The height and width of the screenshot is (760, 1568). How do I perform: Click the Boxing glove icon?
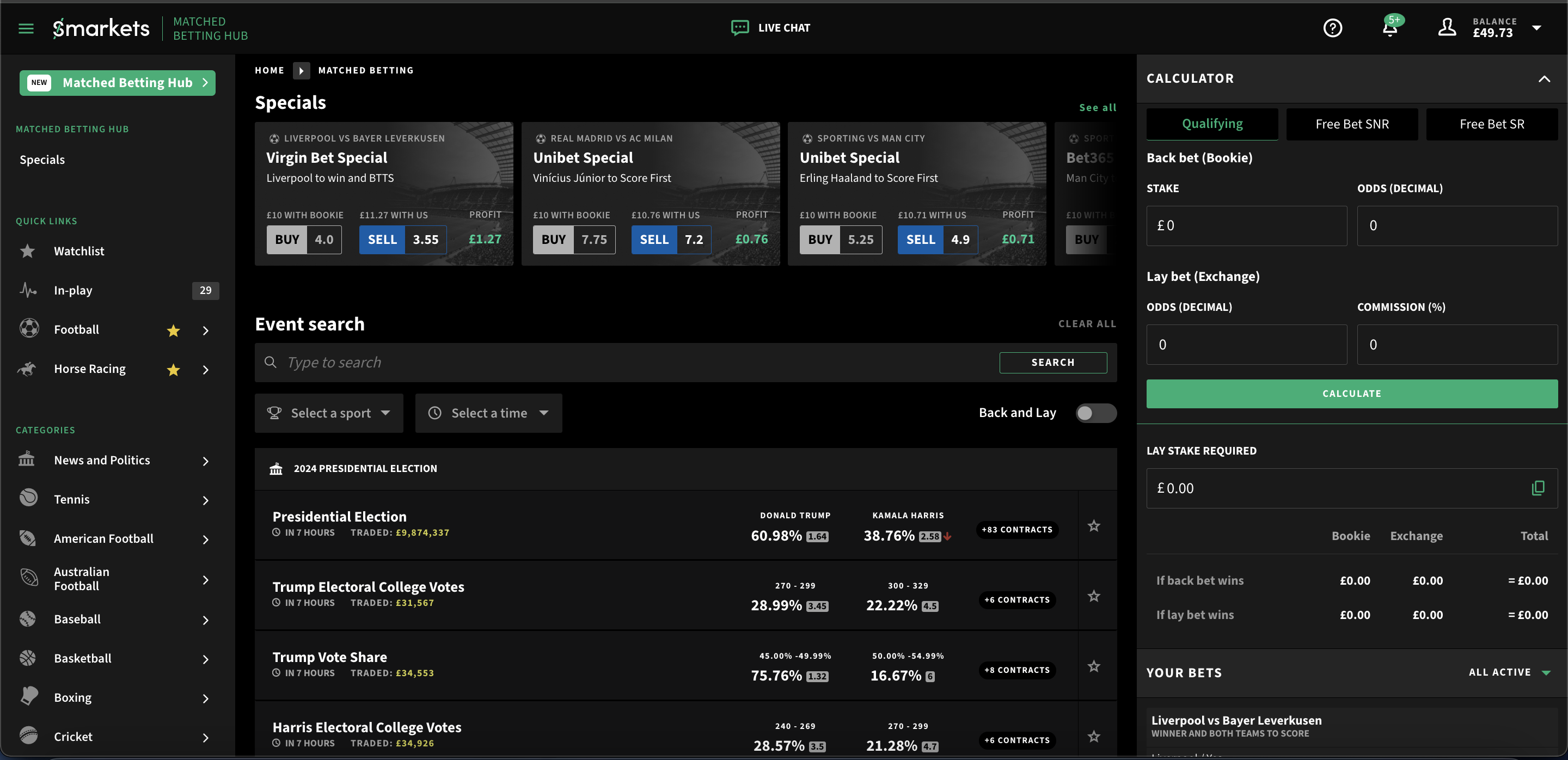tap(29, 697)
